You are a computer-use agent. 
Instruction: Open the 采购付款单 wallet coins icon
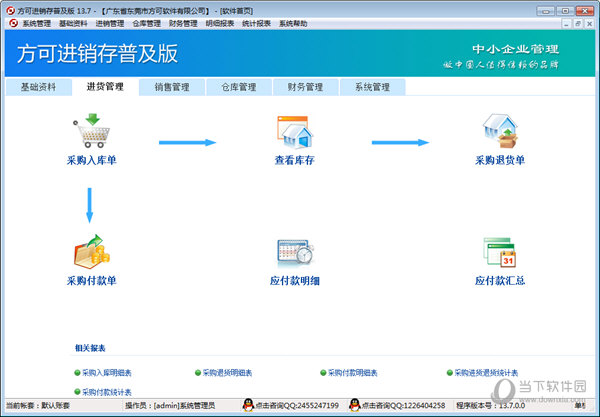click(91, 251)
